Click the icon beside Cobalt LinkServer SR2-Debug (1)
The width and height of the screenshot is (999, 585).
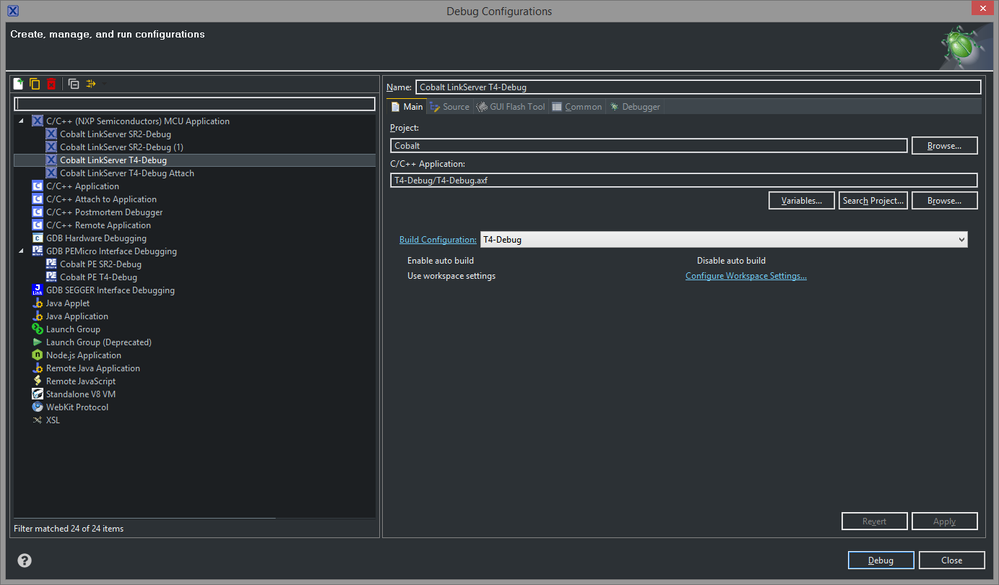52,147
